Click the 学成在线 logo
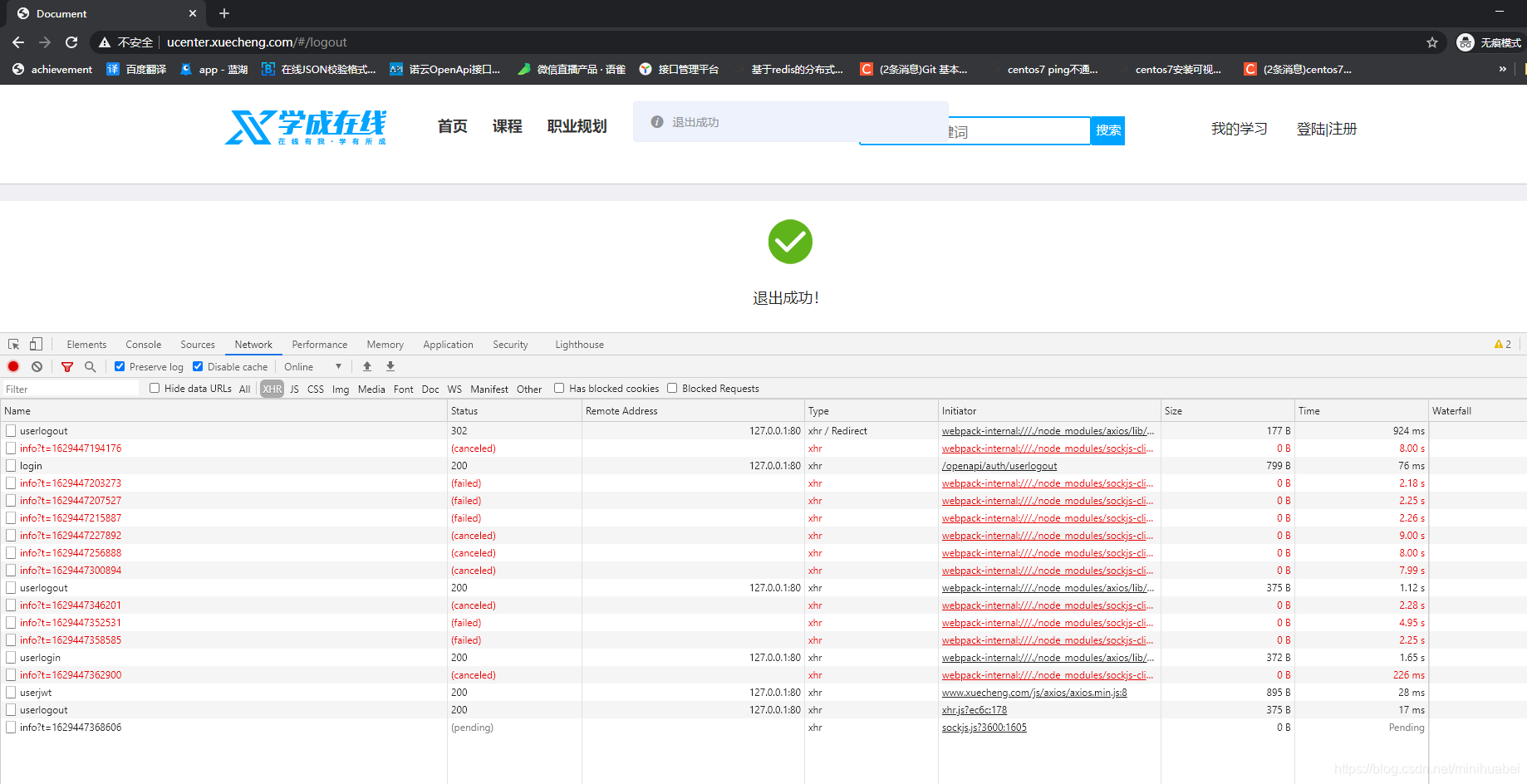 [306, 127]
